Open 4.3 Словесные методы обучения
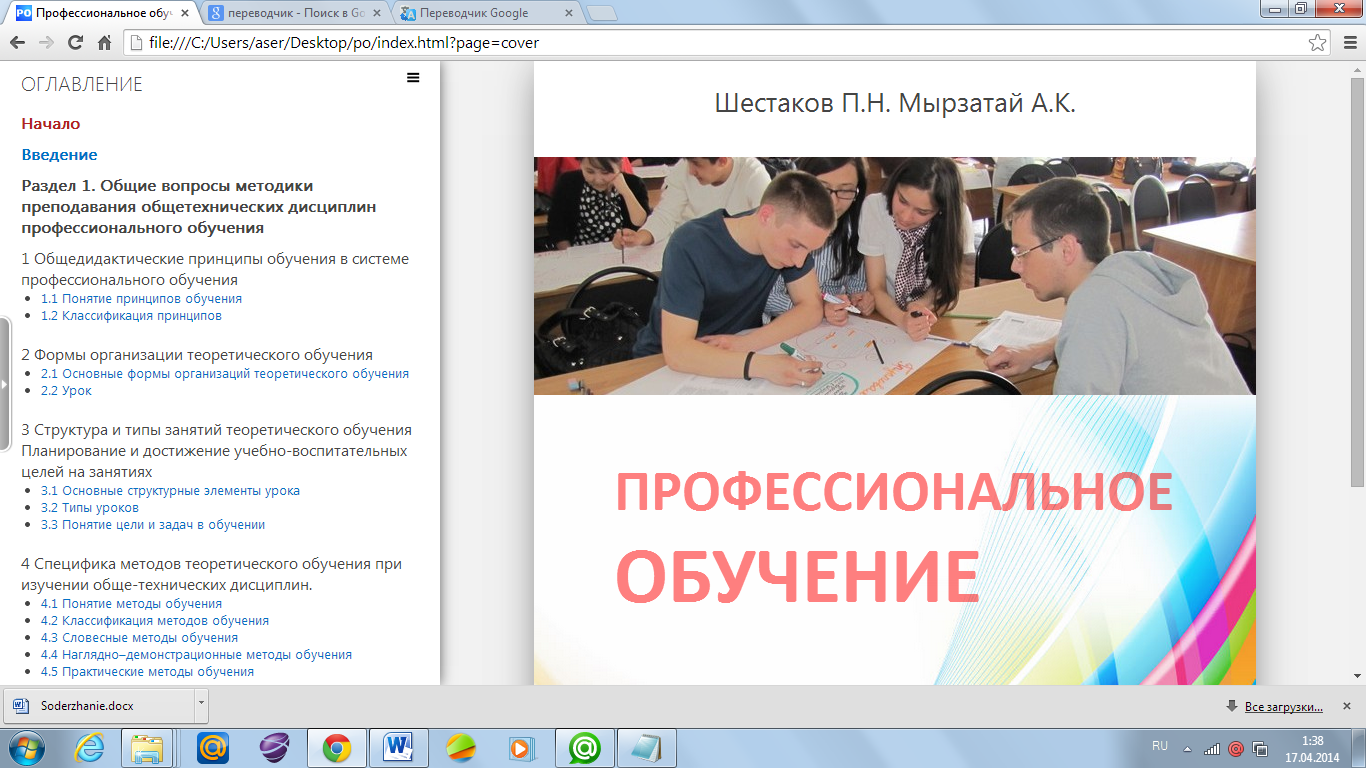This screenshot has width=1366, height=768. (x=139, y=638)
